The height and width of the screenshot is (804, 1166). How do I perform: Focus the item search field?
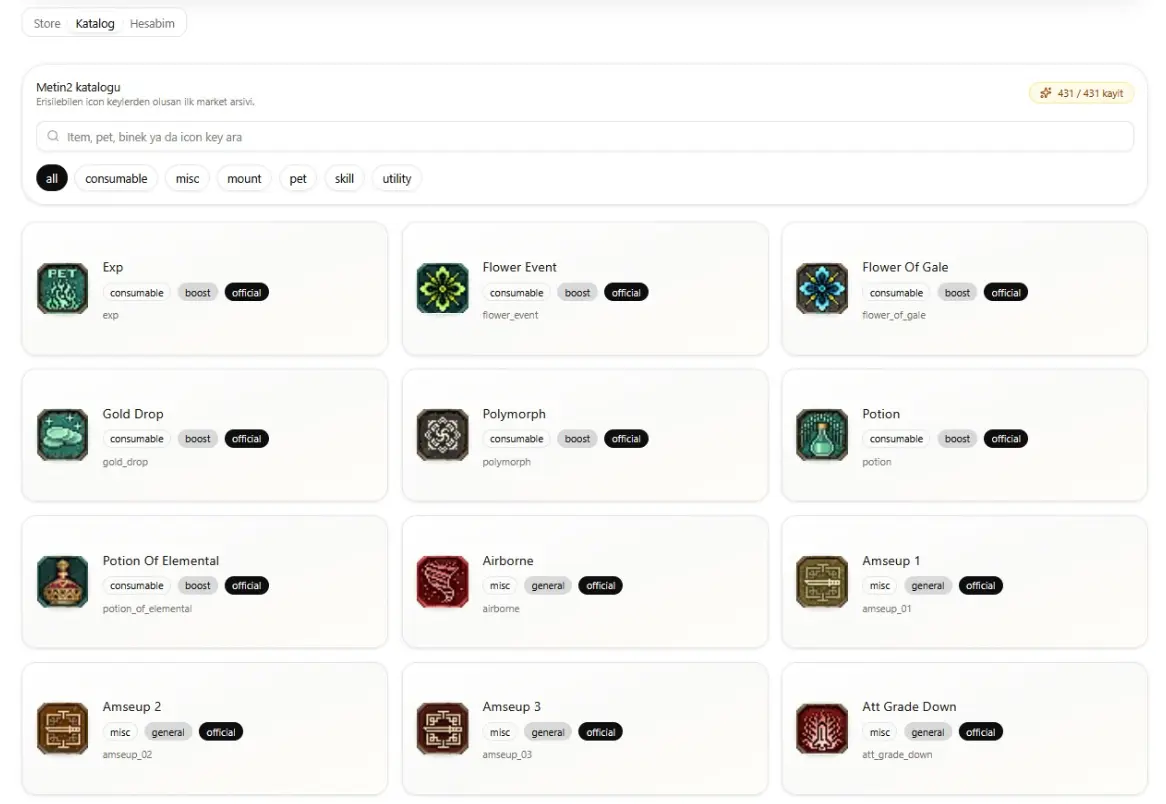tap(584, 137)
